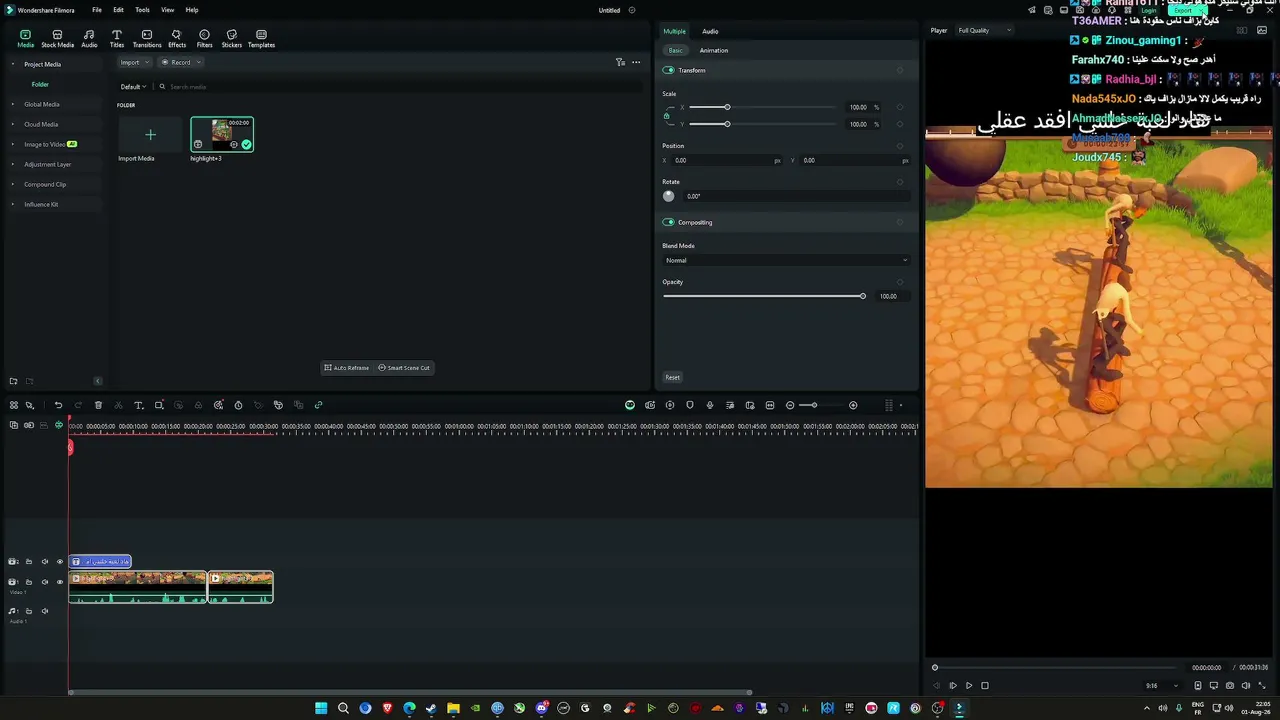The image size is (1280, 720).
Task: Mute the Audio 1 track
Action: tap(44, 611)
